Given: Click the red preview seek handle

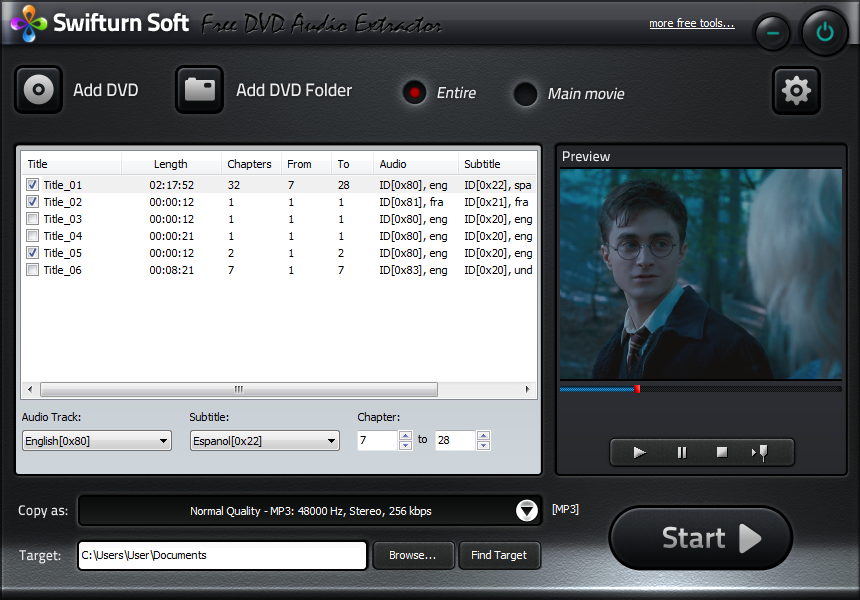Looking at the screenshot, I should [637, 389].
